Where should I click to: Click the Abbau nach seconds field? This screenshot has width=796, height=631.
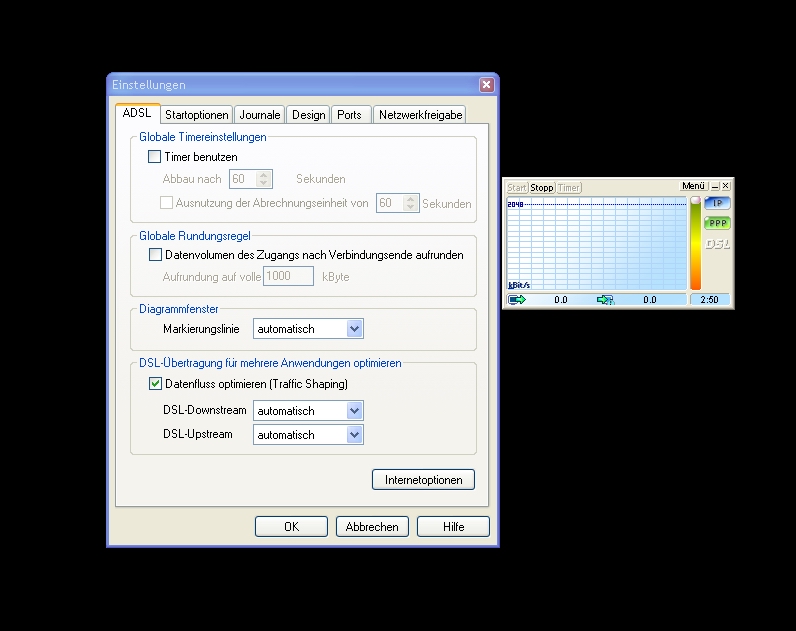[243, 179]
